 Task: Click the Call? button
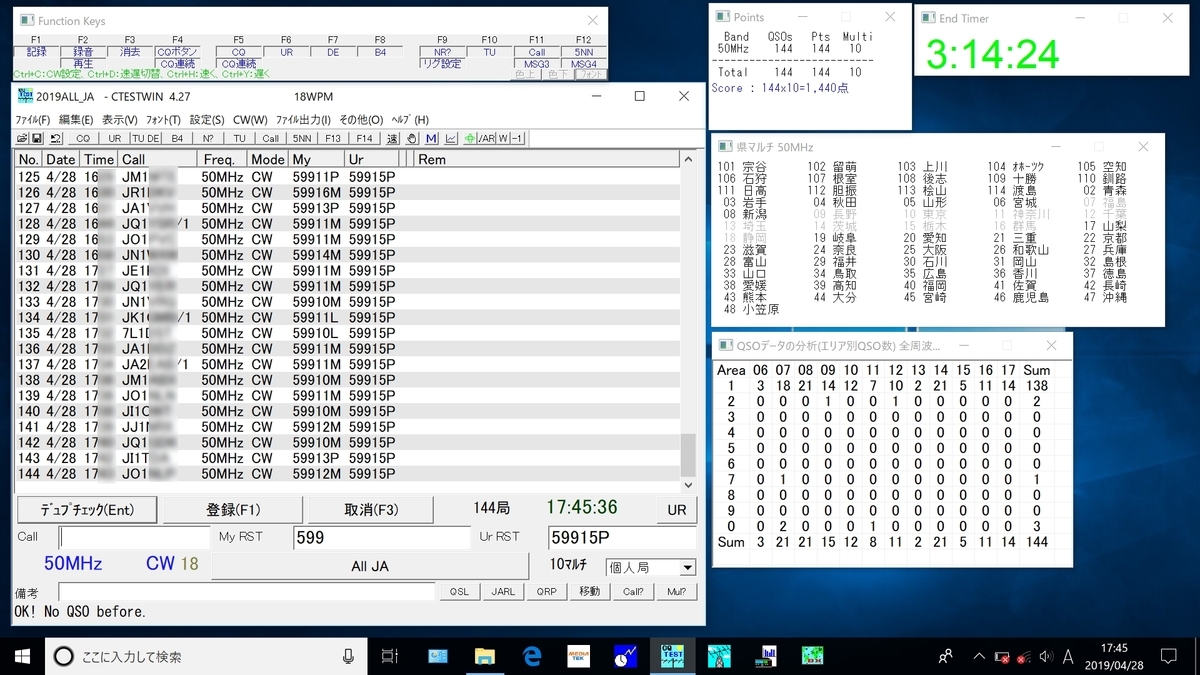pyautogui.click(x=633, y=591)
